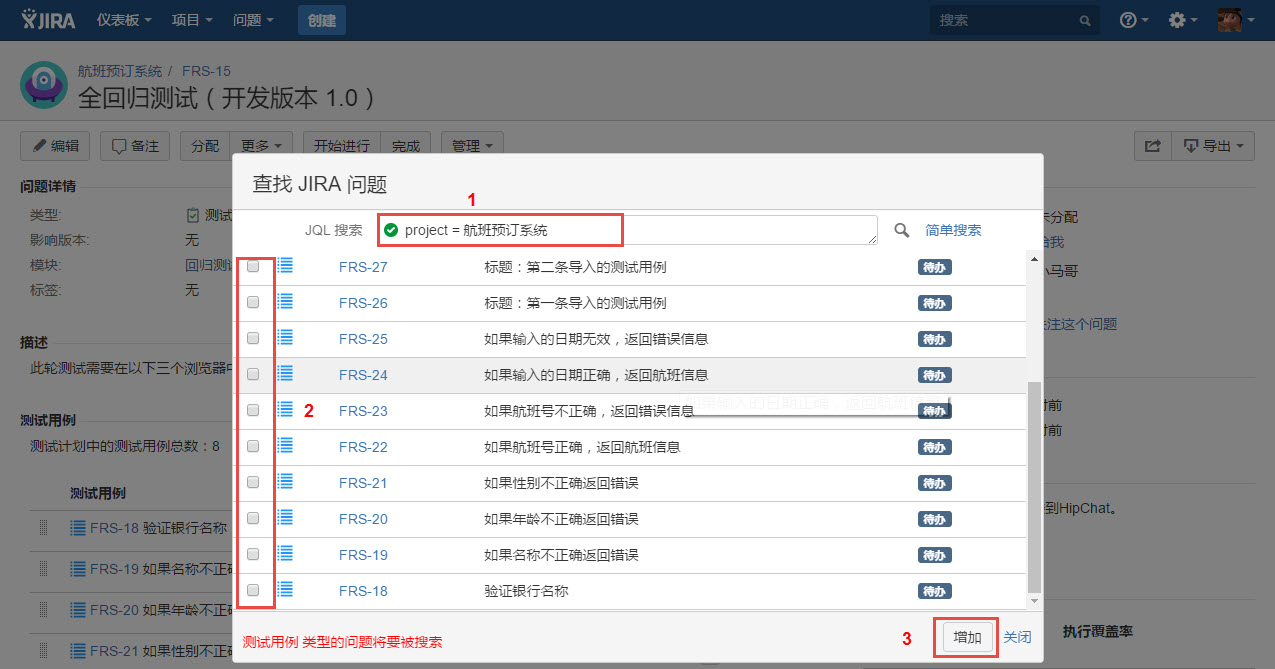The image size is (1275, 669).
Task: Open the FRS-18 link in dialog
Action: 363,591
